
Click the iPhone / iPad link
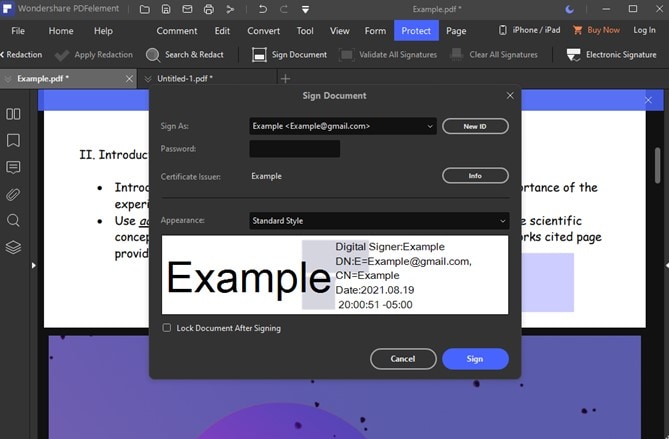click(529, 30)
